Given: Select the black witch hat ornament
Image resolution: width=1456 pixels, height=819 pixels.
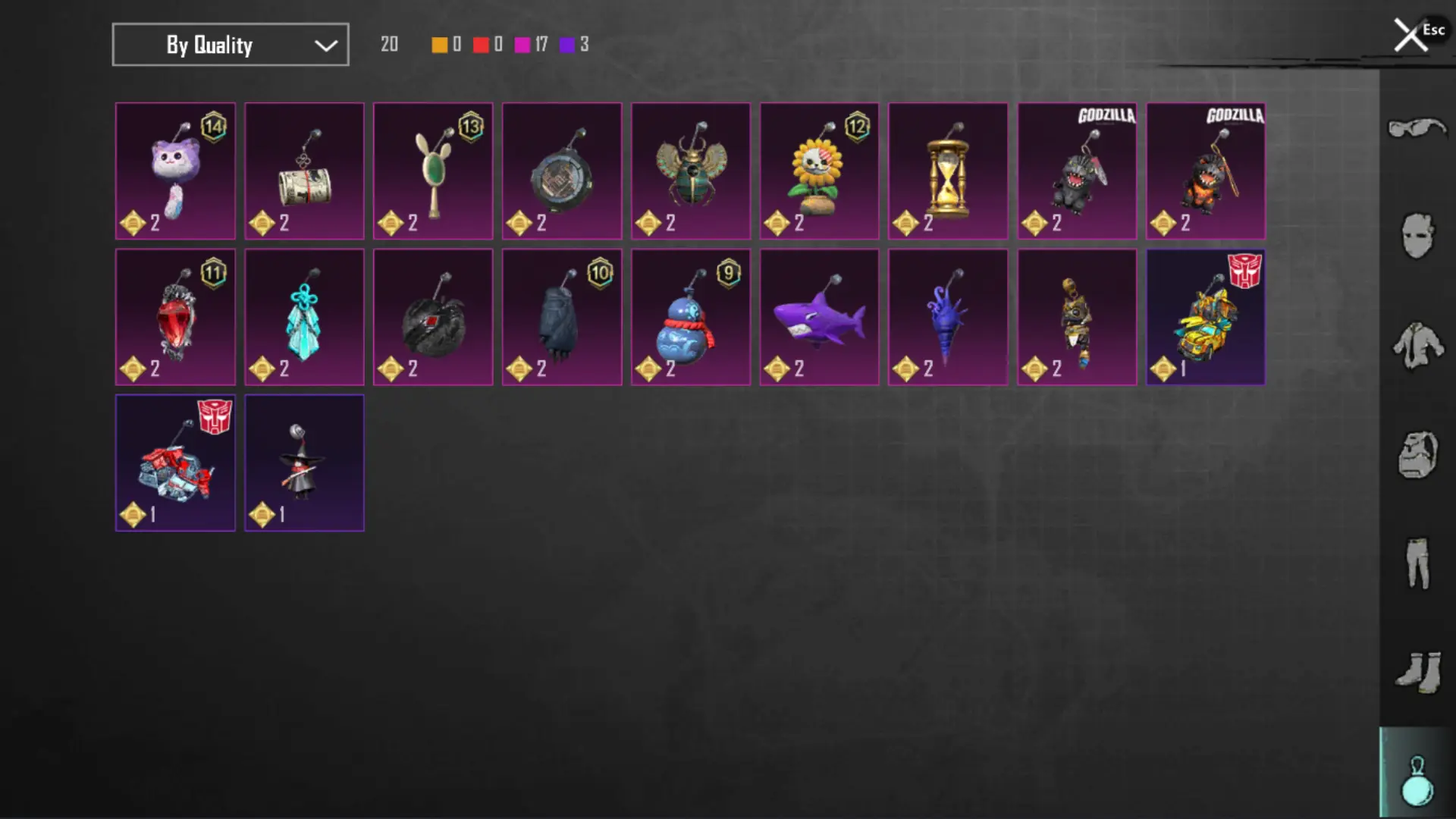Looking at the screenshot, I should (x=304, y=463).
